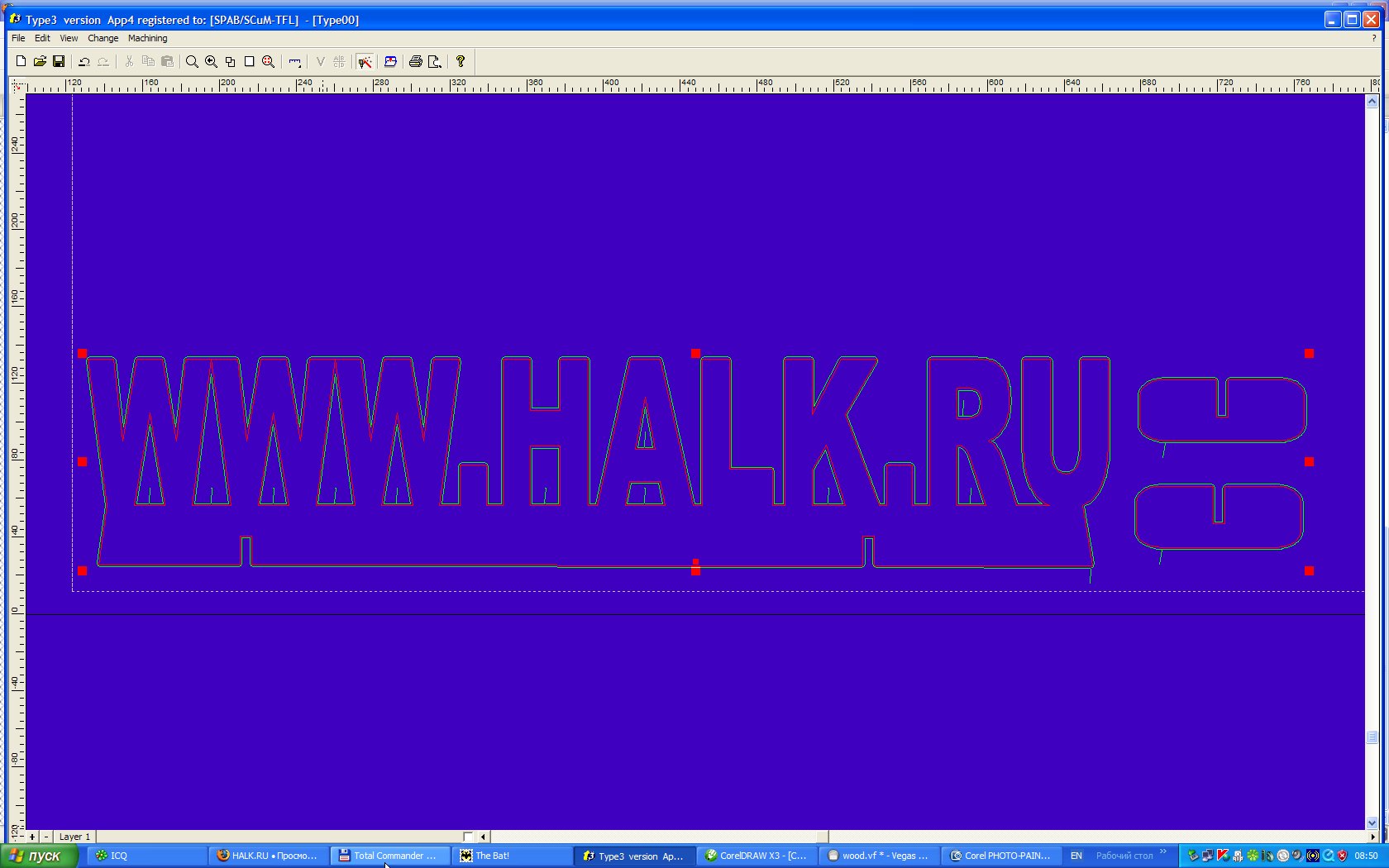The image size is (1389, 868).
Task: Select the Layer 1 tab
Action: 74,837
